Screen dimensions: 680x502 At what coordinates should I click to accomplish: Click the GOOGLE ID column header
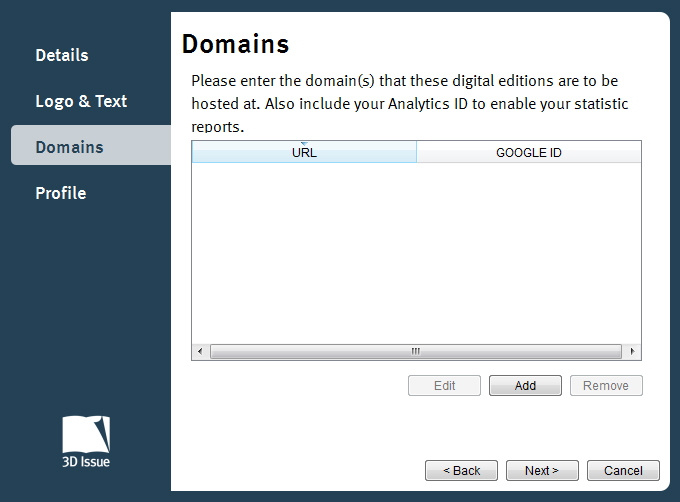(528, 153)
